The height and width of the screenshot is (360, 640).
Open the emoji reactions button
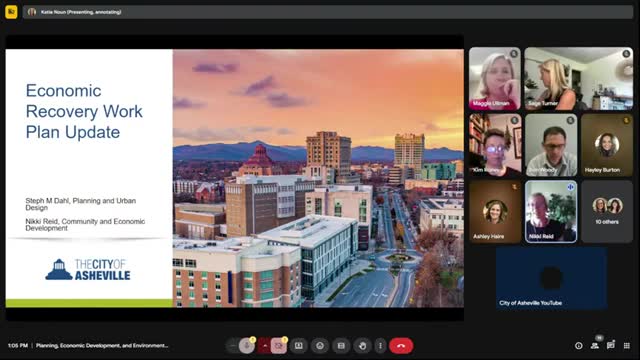pos(320,346)
